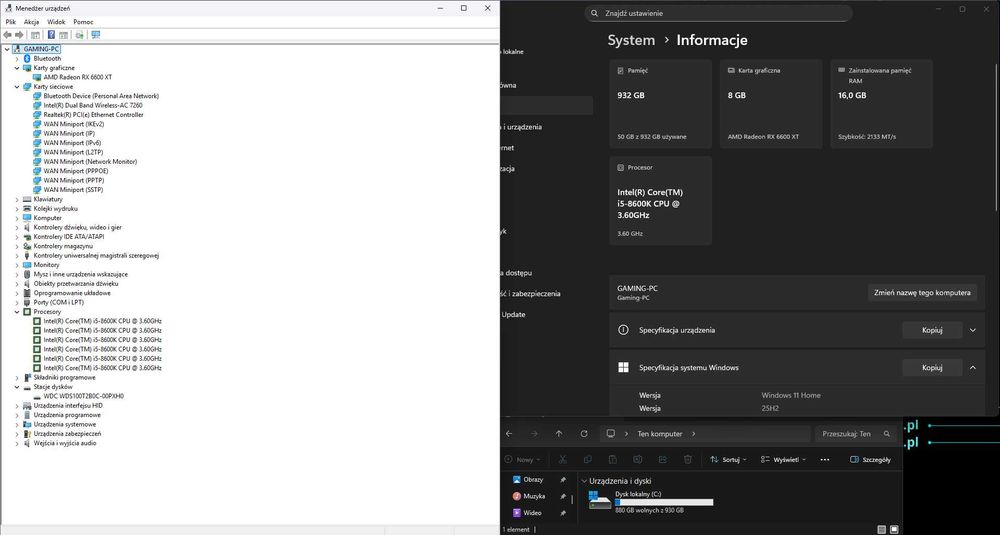Screen dimensions: 1000x535
Task: Click the Copy icon in File Explorer toolbar
Action: click(x=587, y=459)
